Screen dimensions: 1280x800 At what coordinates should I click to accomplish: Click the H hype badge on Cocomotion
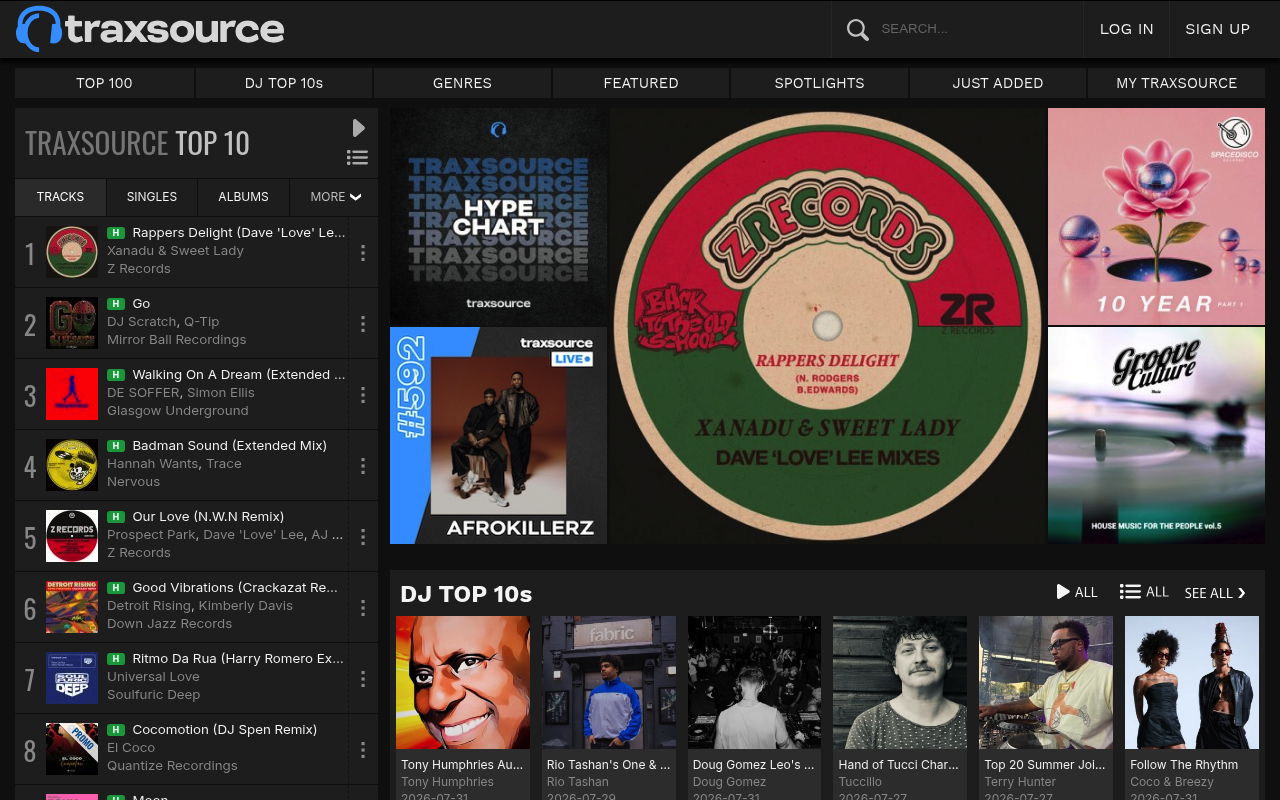[x=116, y=730]
